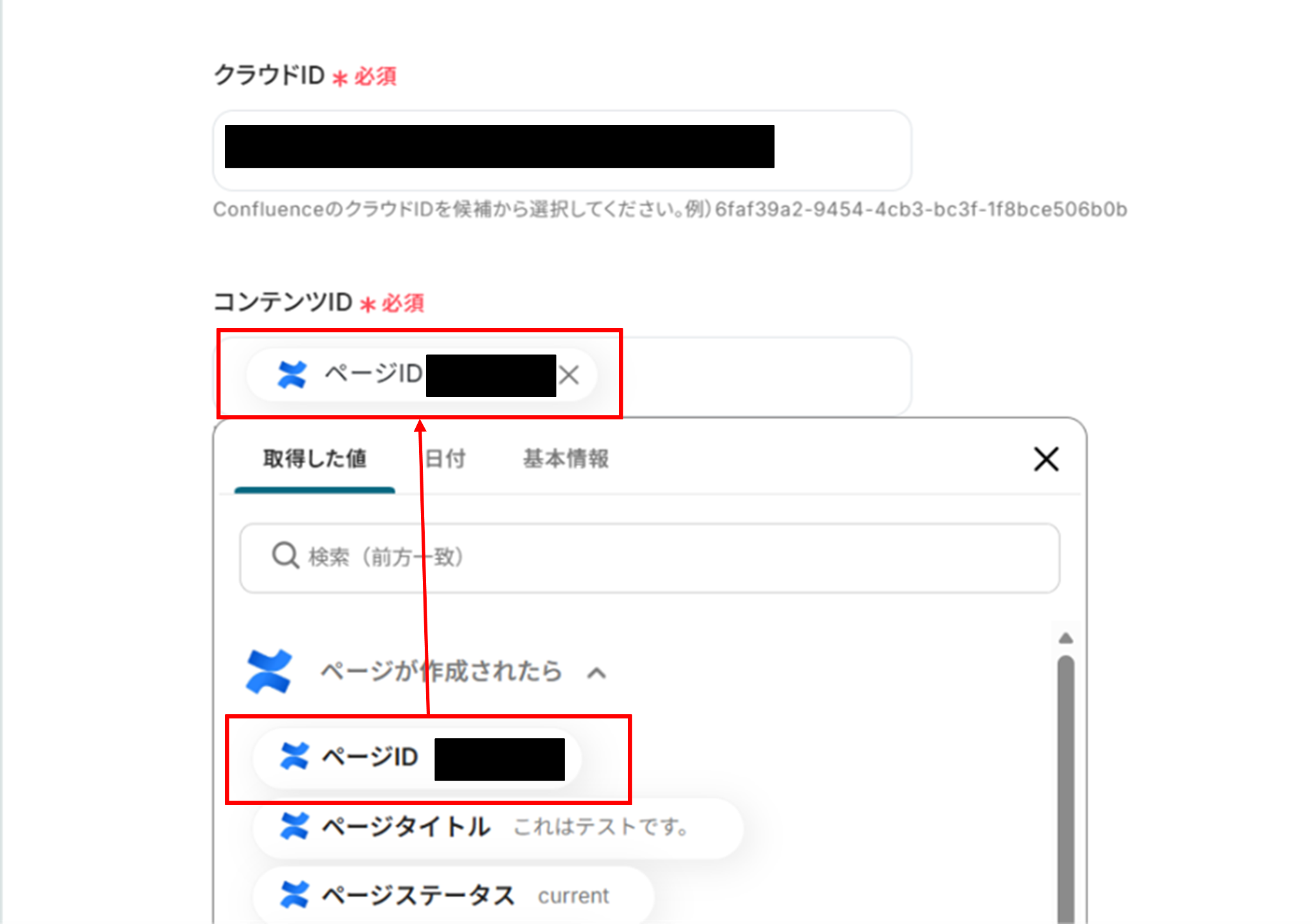
Task: Click empty area in コンテンツID field
Action: pyautogui.click(x=769, y=376)
